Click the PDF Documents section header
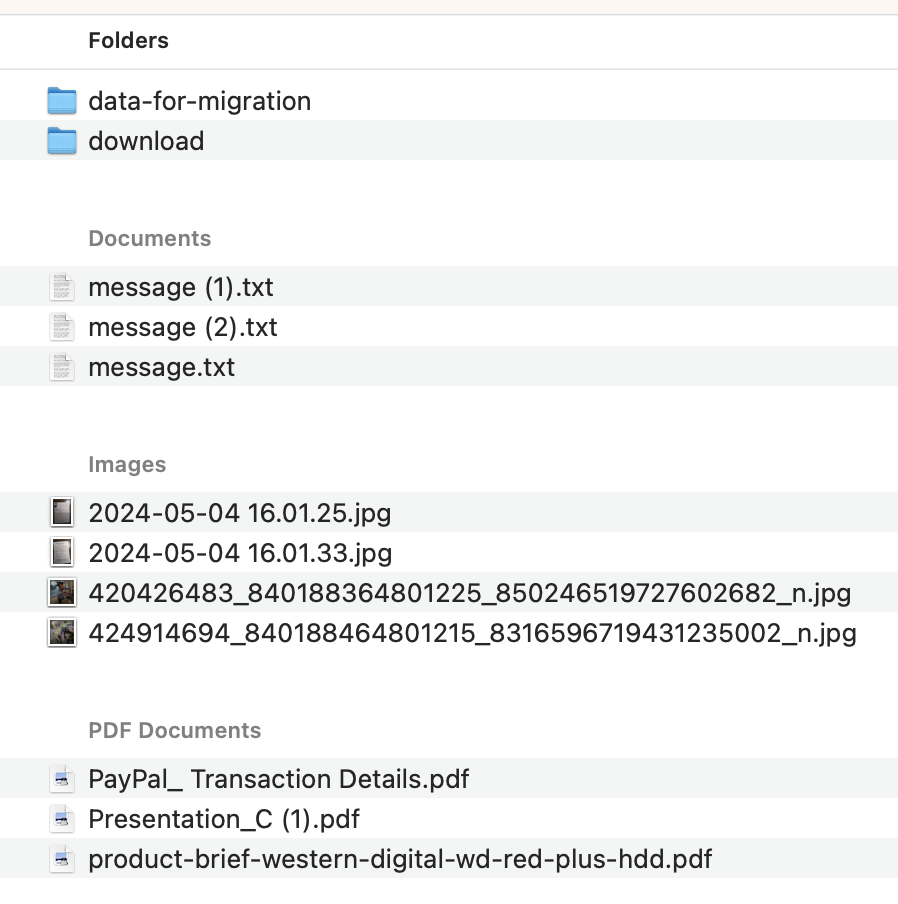The width and height of the screenshot is (898, 904). click(175, 731)
